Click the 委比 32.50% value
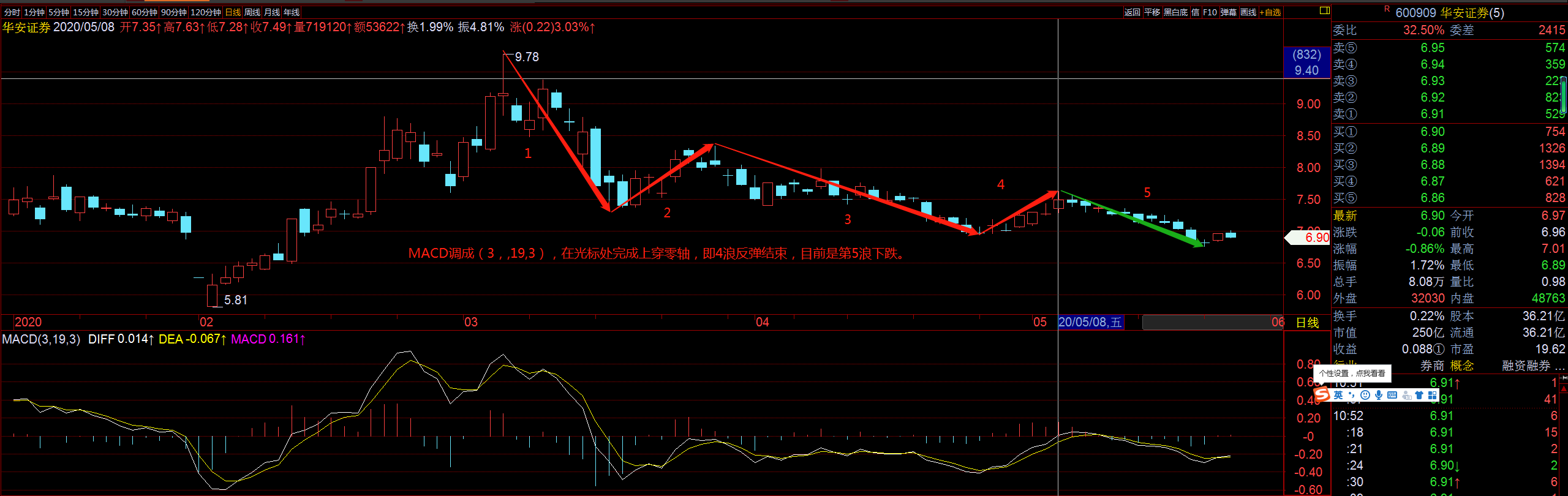1568x496 pixels. (x=1423, y=30)
